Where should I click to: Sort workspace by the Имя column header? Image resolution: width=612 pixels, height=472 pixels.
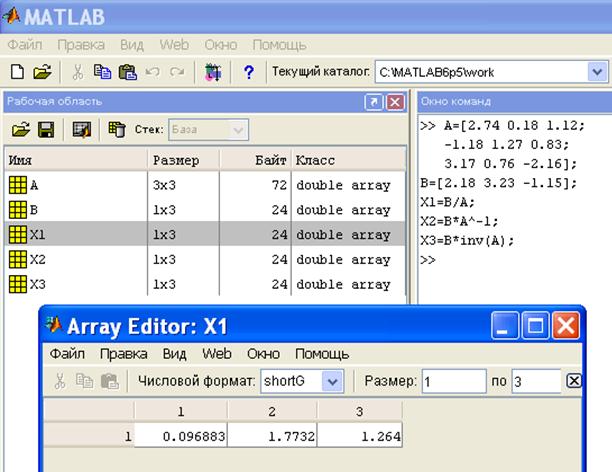pyautogui.click(x=76, y=160)
